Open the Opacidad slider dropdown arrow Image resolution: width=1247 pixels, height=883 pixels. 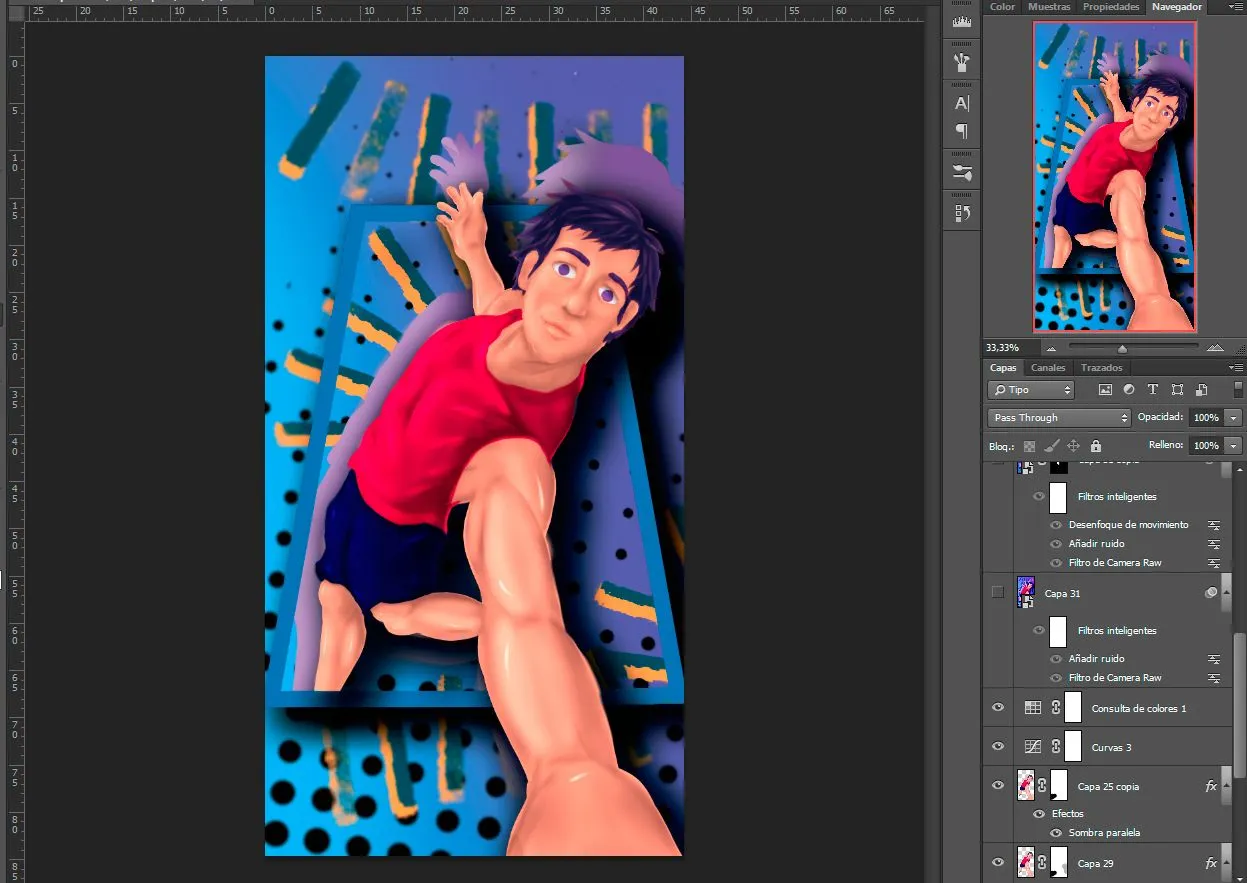(x=1234, y=418)
